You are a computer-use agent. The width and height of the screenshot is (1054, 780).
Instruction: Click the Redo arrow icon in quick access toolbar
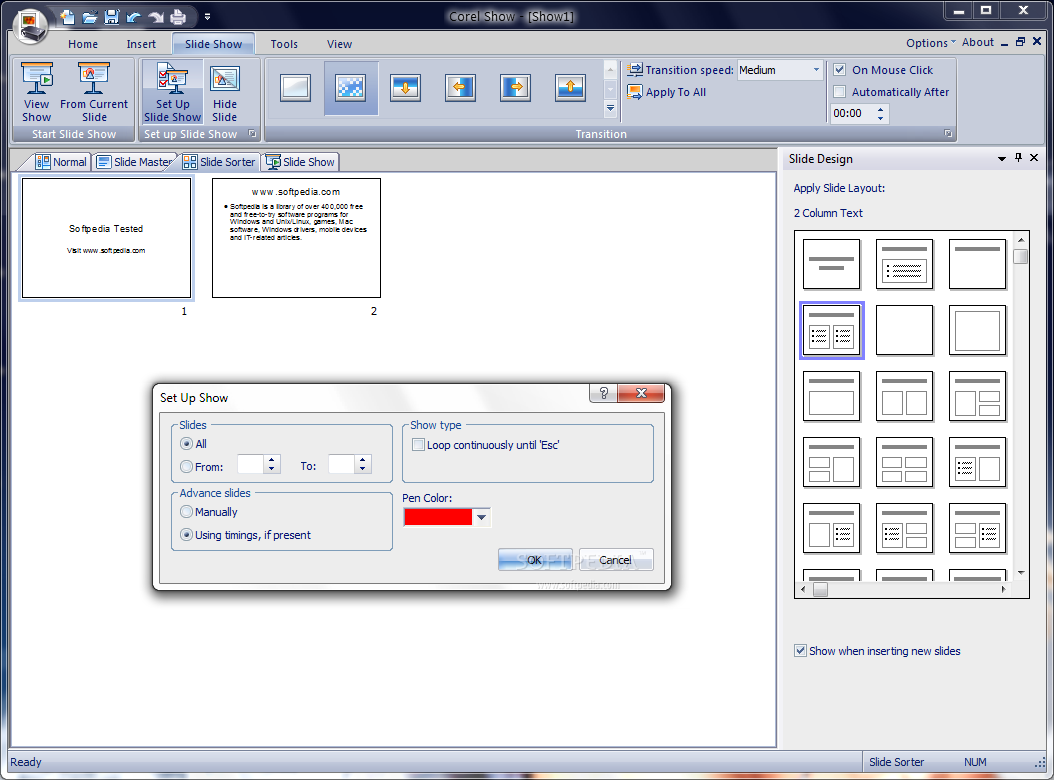[156, 17]
